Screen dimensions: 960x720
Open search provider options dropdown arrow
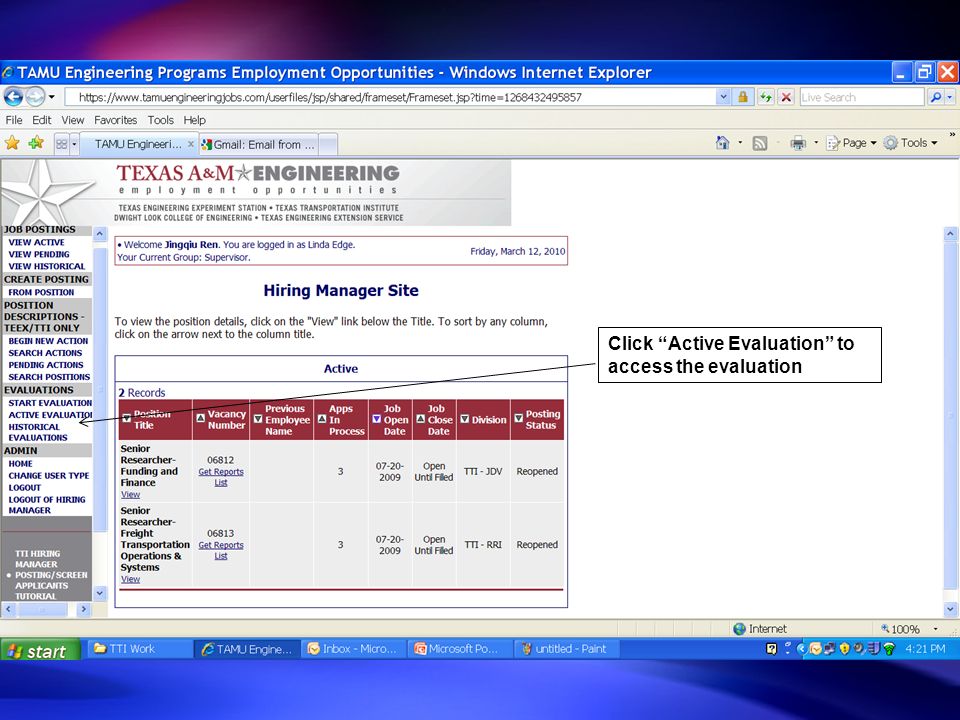pyautogui.click(x=950, y=97)
